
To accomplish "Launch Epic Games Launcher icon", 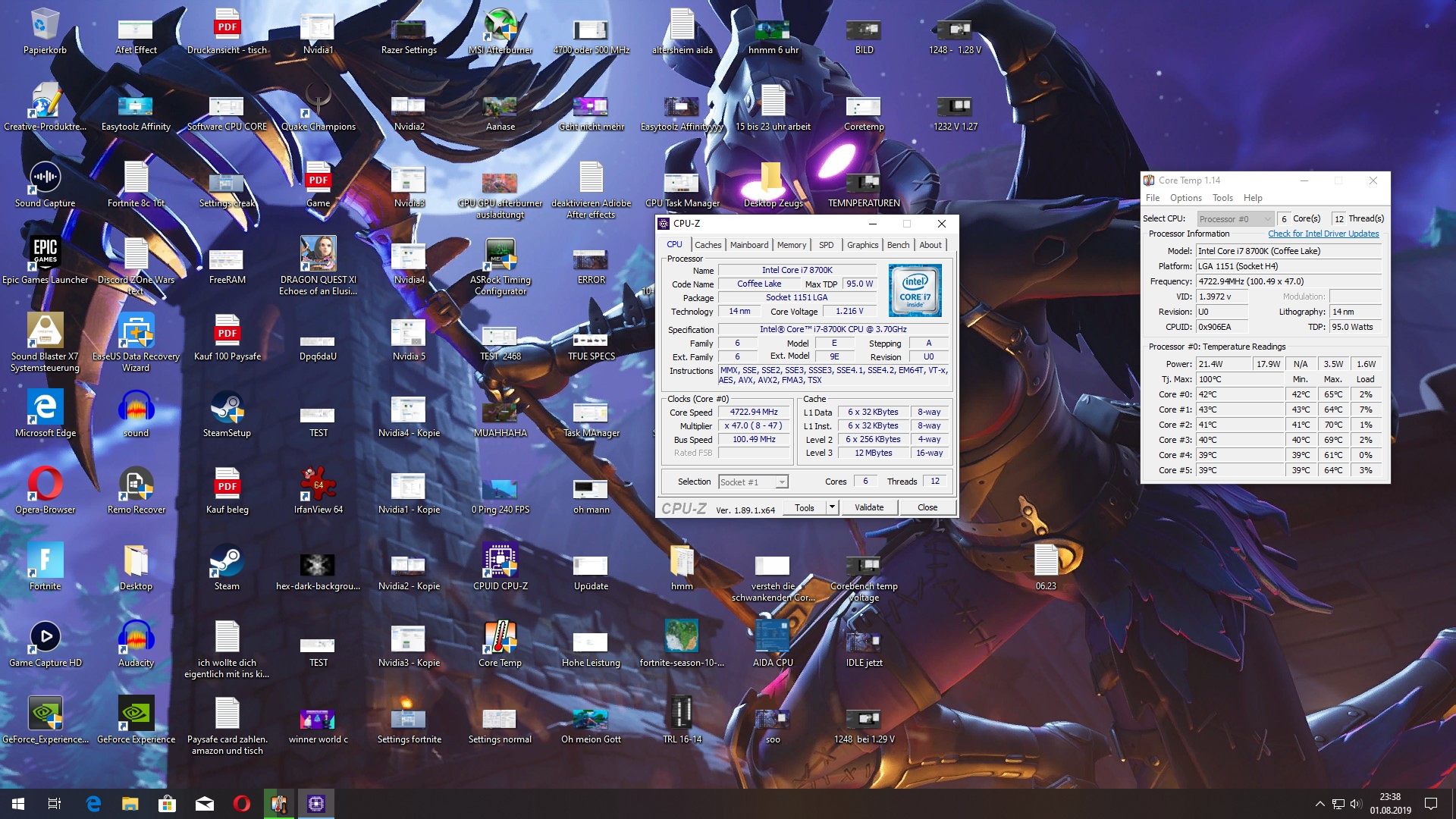I will point(45,262).
